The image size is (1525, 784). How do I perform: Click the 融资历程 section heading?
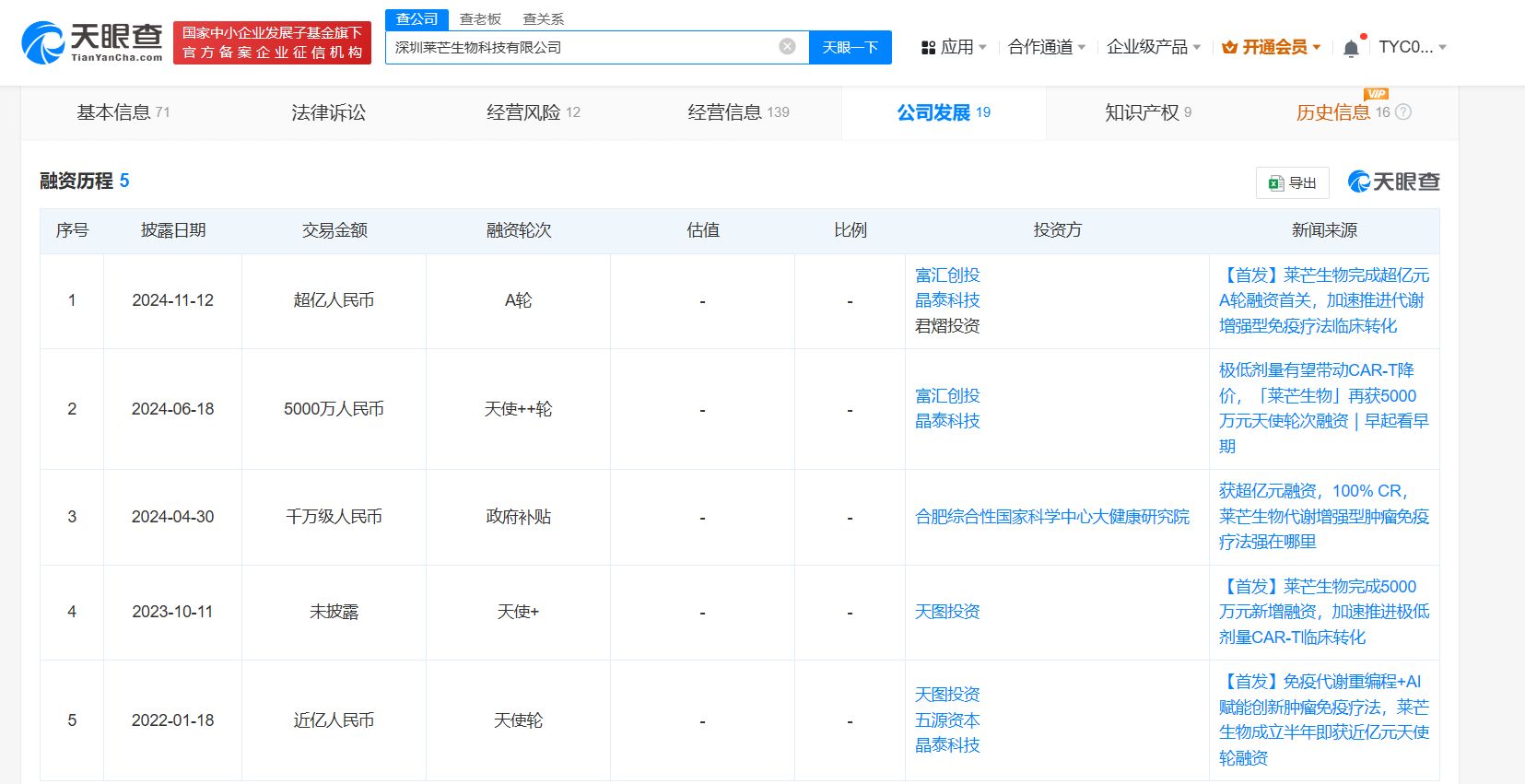tap(76, 181)
